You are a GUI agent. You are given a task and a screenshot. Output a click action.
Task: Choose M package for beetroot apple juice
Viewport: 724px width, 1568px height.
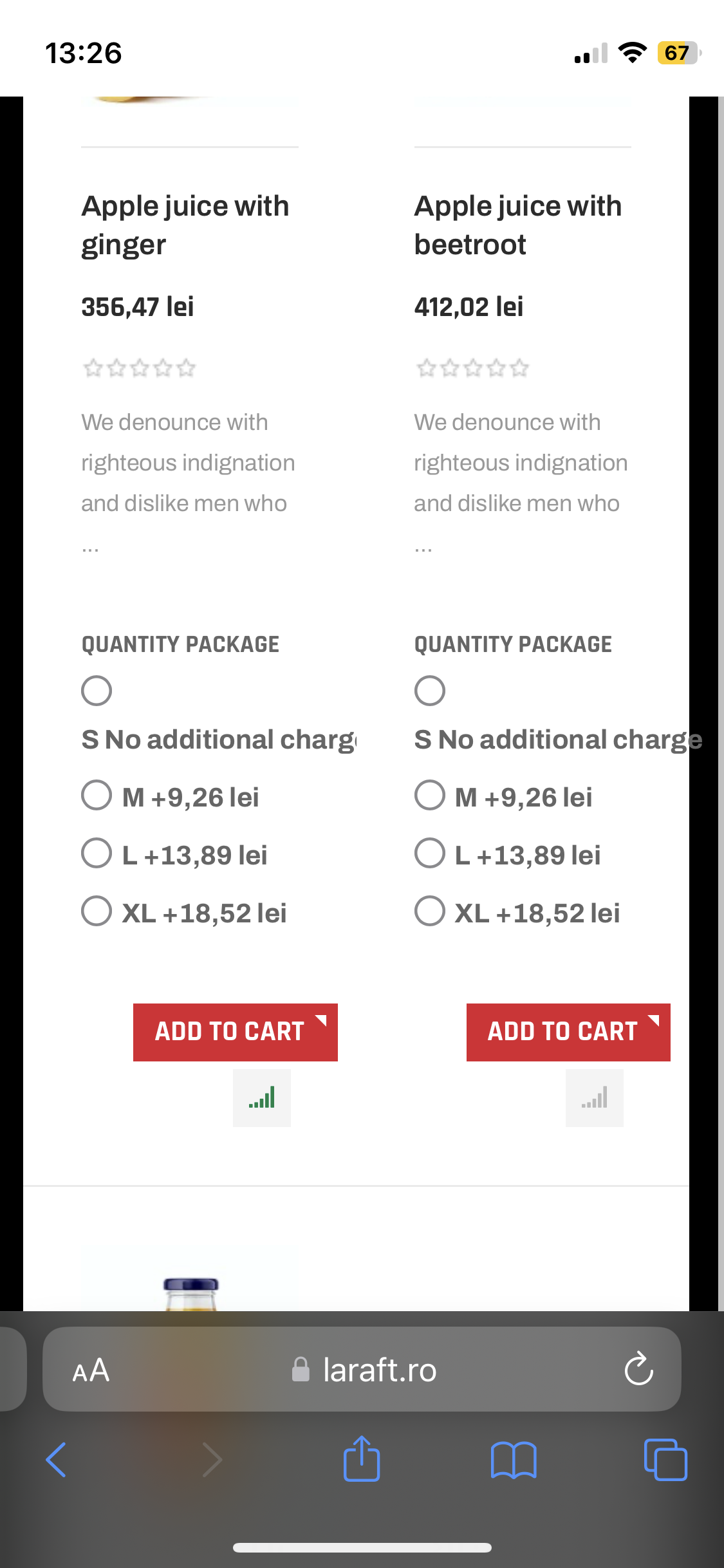(x=430, y=795)
